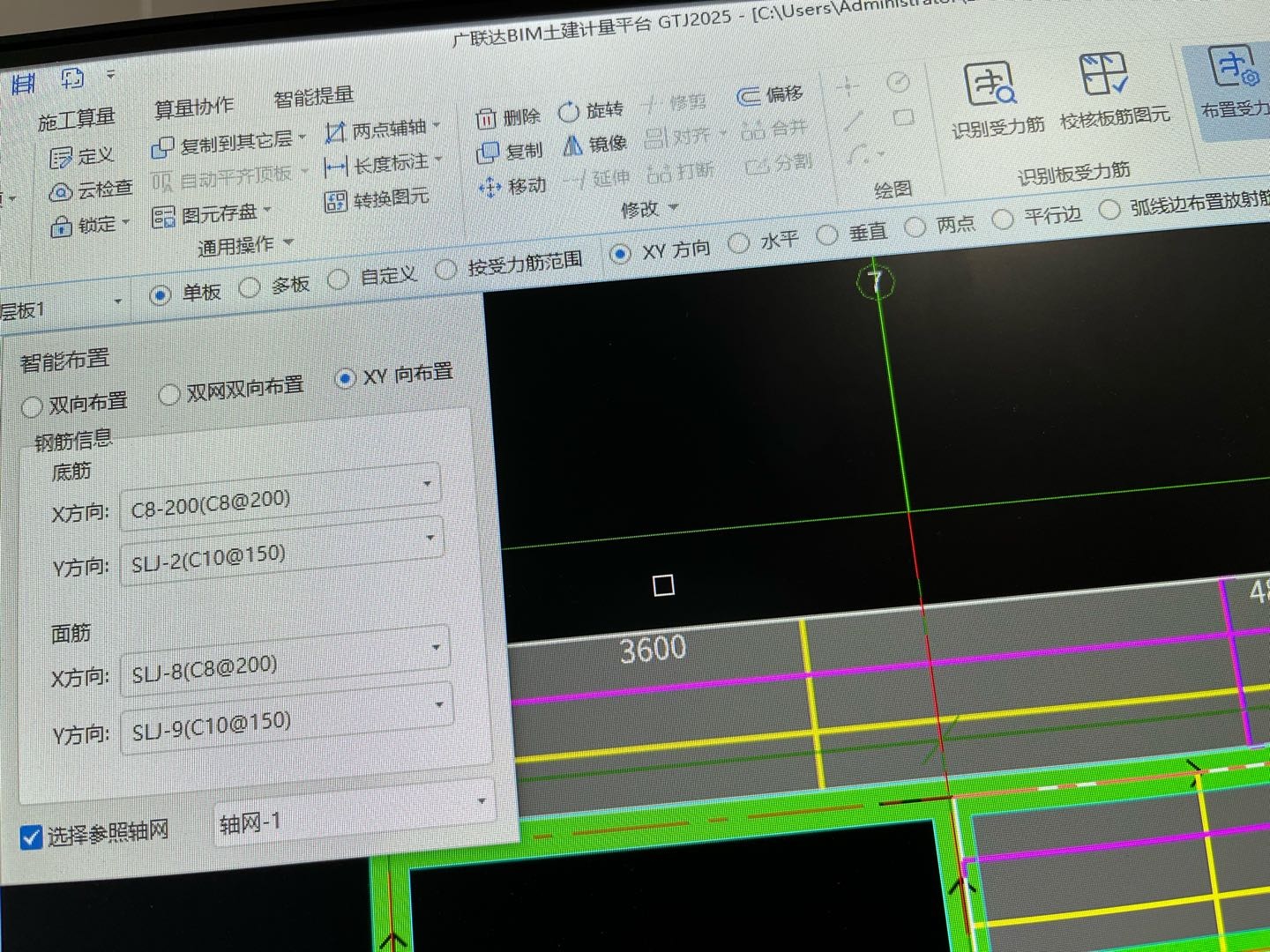
Task: Open 图元存盘 element save
Action: 211,214
